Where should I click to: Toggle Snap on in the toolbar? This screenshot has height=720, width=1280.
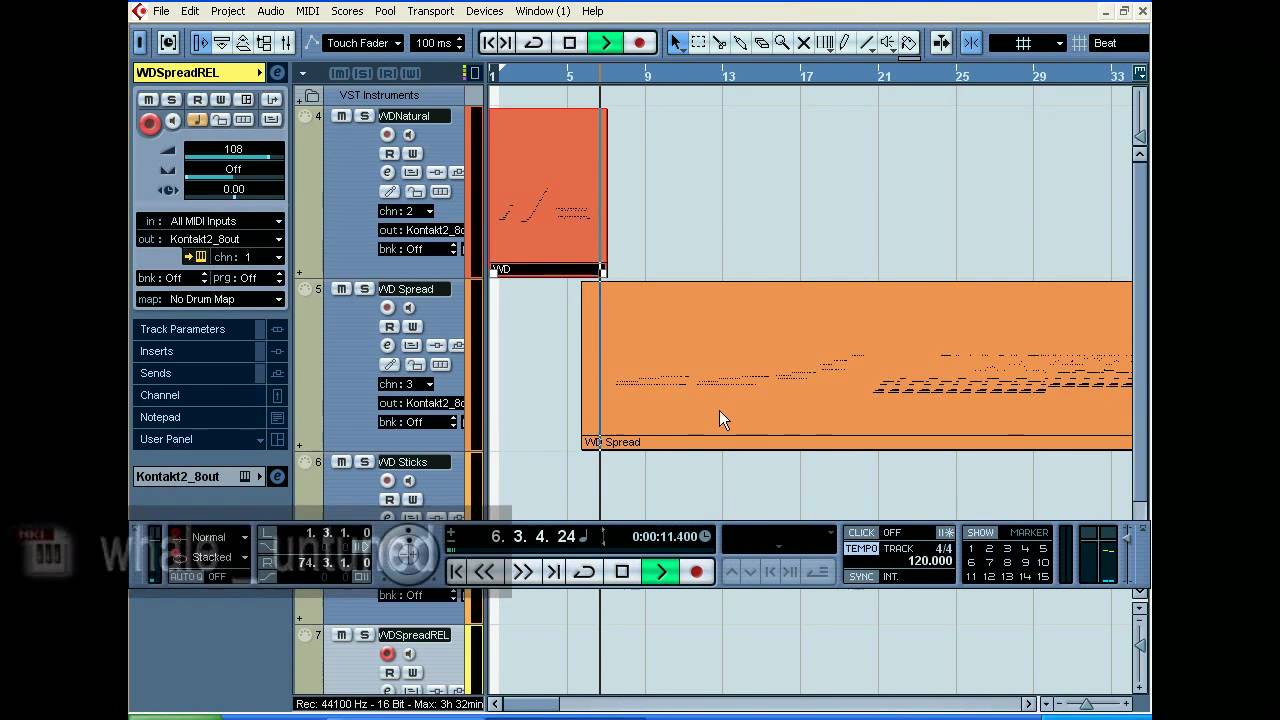pos(971,43)
